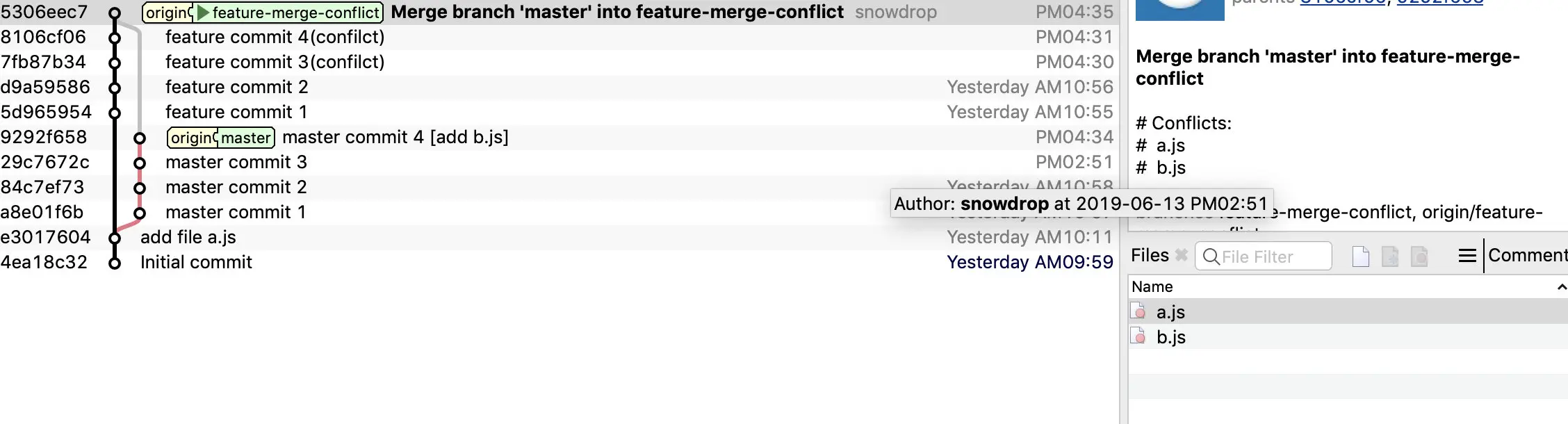Screen dimensions: 1568x424
Task: Click the first file-view icon beside File Filter
Action: click(1362, 255)
